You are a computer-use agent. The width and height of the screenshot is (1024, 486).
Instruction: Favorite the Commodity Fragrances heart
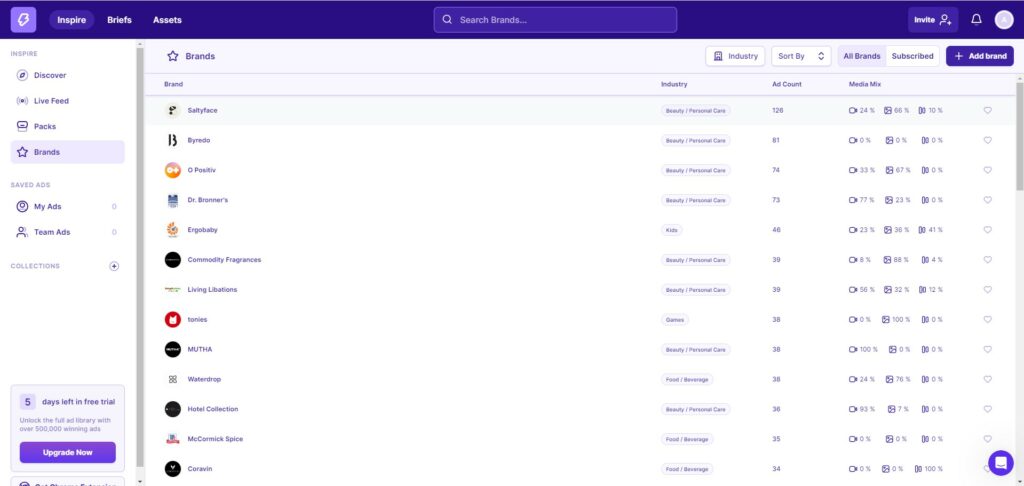point(987,259)
